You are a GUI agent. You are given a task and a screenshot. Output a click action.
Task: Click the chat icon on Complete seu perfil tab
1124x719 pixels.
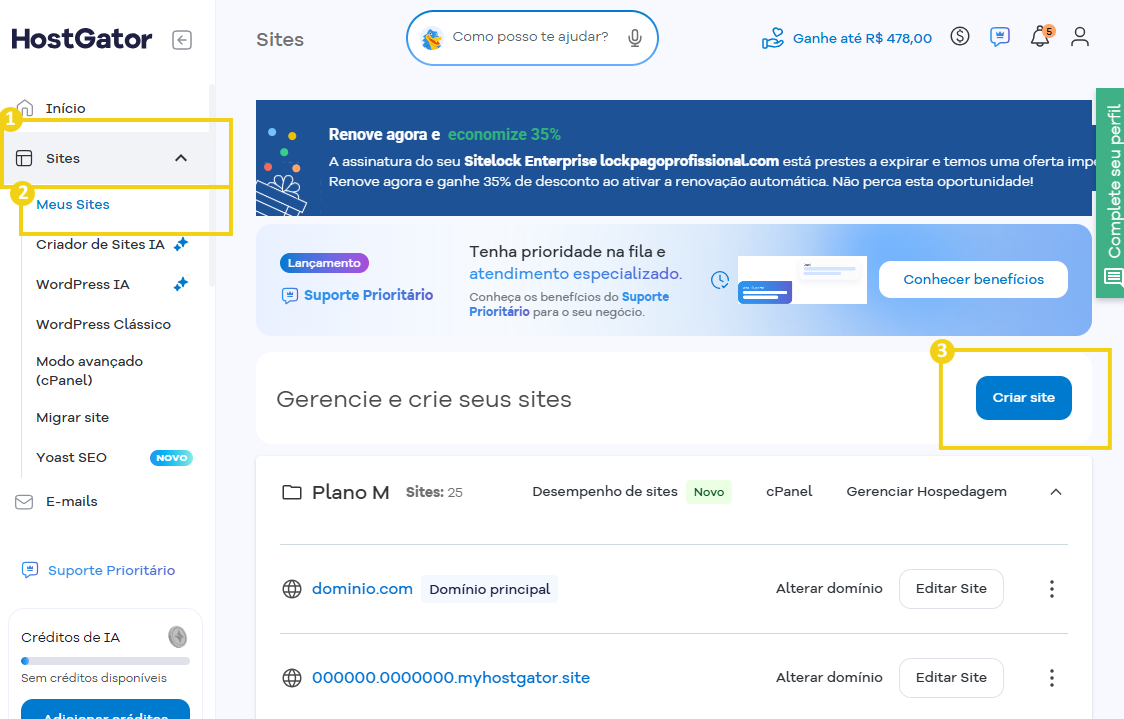pyautogui.click(x=1113, y=277)
